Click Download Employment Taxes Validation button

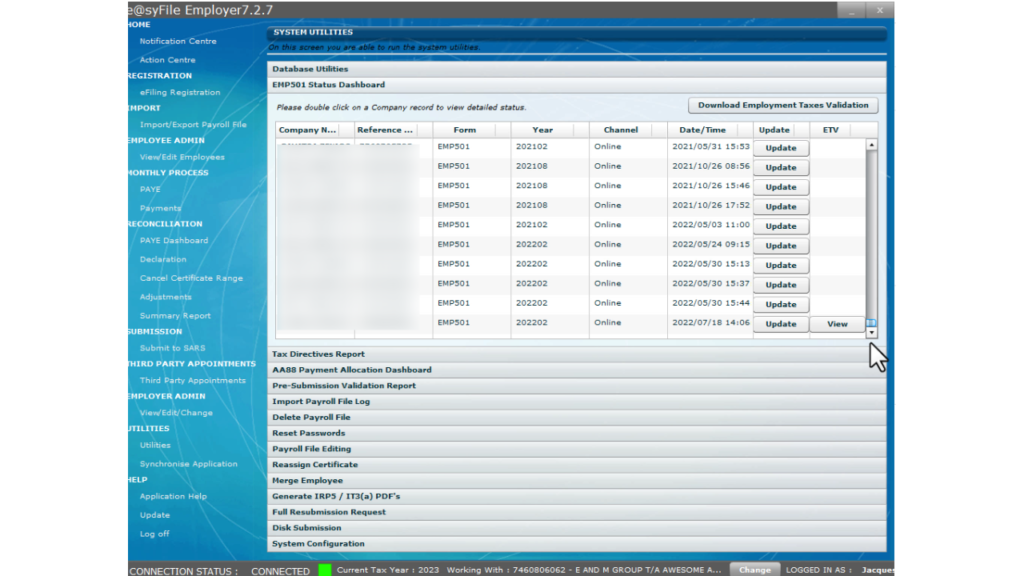(783, 105)
